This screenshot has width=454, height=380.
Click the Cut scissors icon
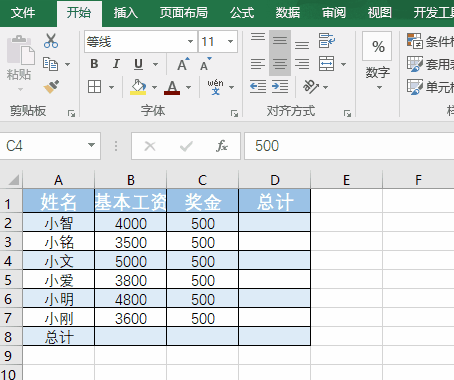click(x=51, y=41)
